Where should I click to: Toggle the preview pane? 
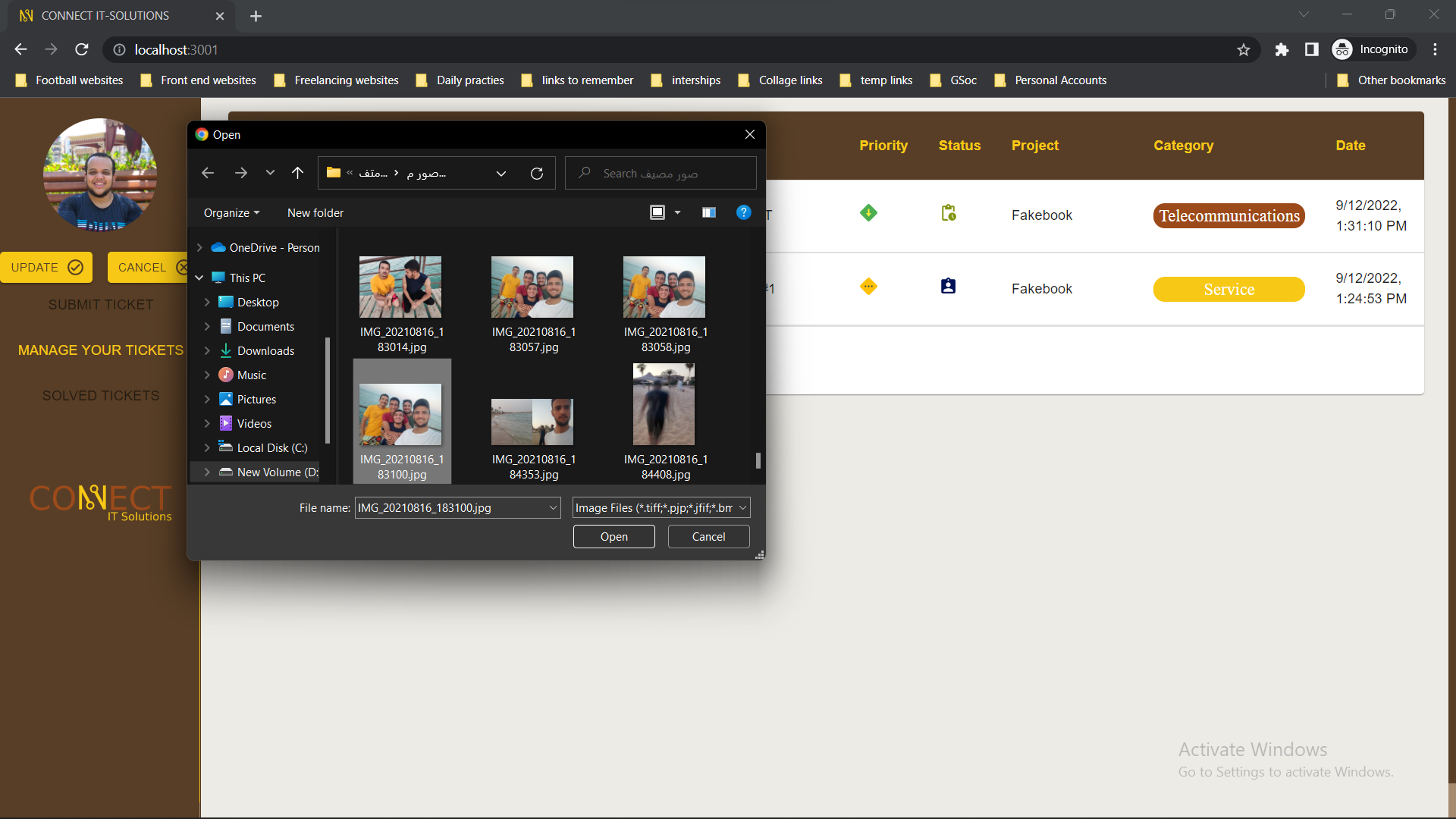tap(709, 212)
